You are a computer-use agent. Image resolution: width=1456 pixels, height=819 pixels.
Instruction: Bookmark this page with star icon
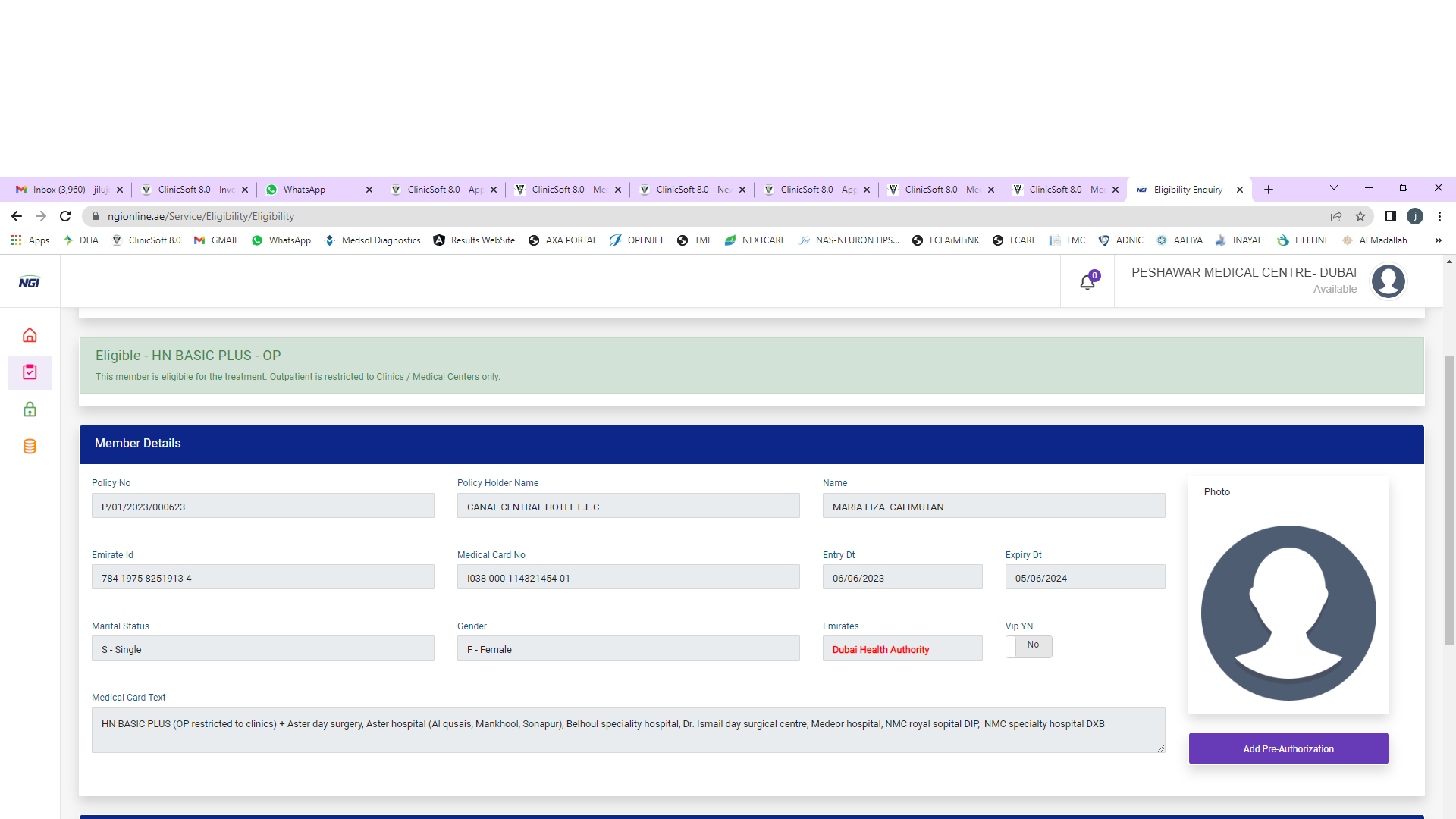[x=1360, y=216]
